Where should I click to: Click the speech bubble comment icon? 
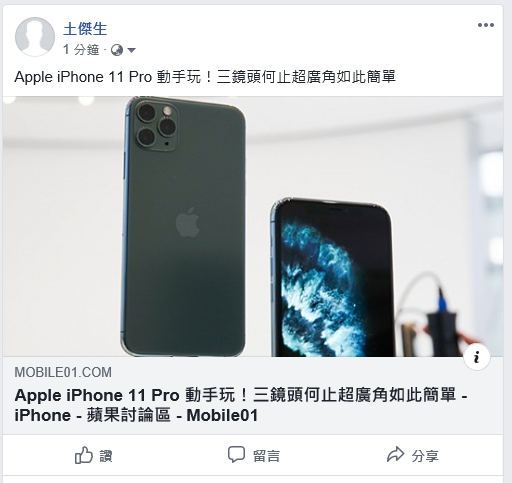click(236, 455)
